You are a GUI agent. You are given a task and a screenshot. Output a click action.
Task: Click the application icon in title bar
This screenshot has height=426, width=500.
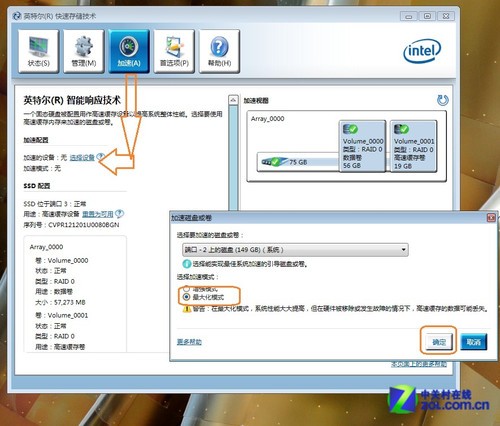point(17,16)
